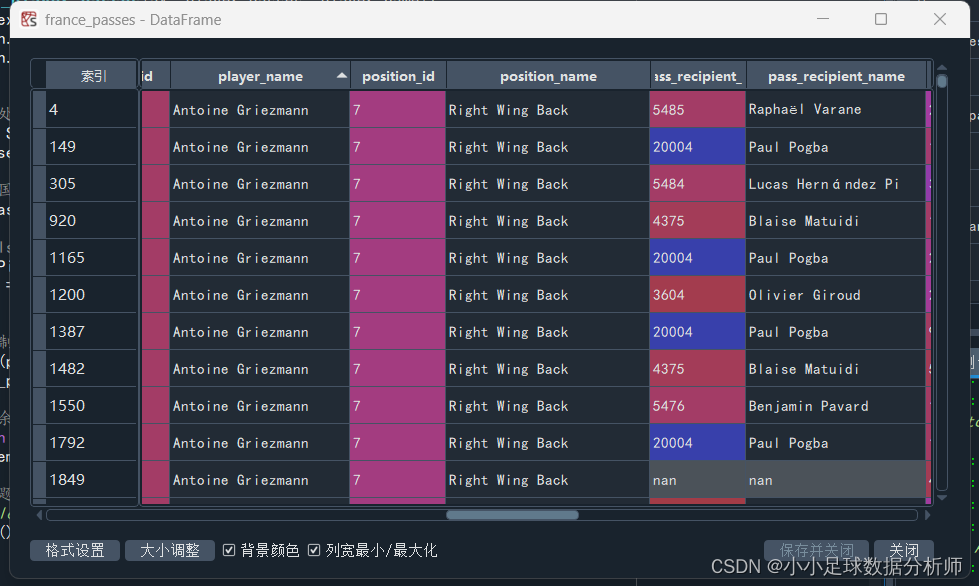Select the position_id column header
The height and width of the screenshot is (586, 979).
tap(398, 76)
